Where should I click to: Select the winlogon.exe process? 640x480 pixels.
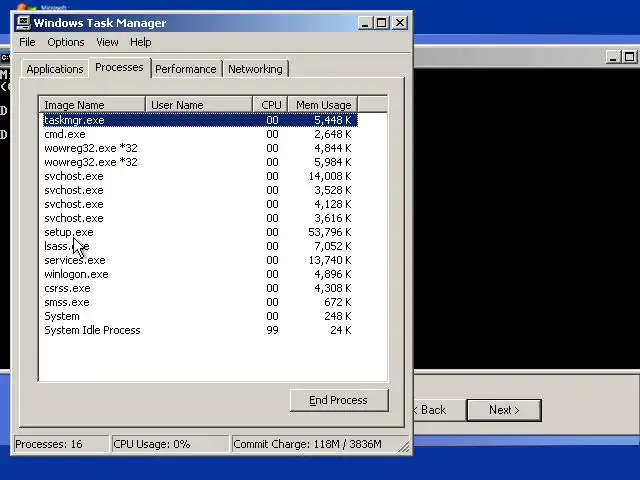(x=200, y=274)
